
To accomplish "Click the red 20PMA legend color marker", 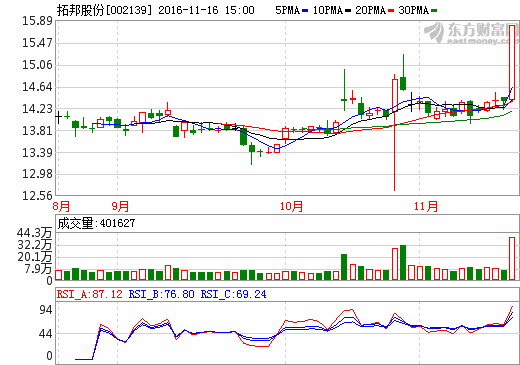I will point(391,11).
